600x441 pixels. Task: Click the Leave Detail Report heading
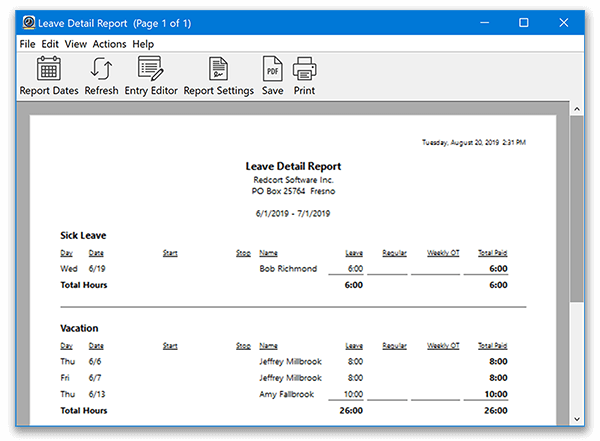[293, 166]
